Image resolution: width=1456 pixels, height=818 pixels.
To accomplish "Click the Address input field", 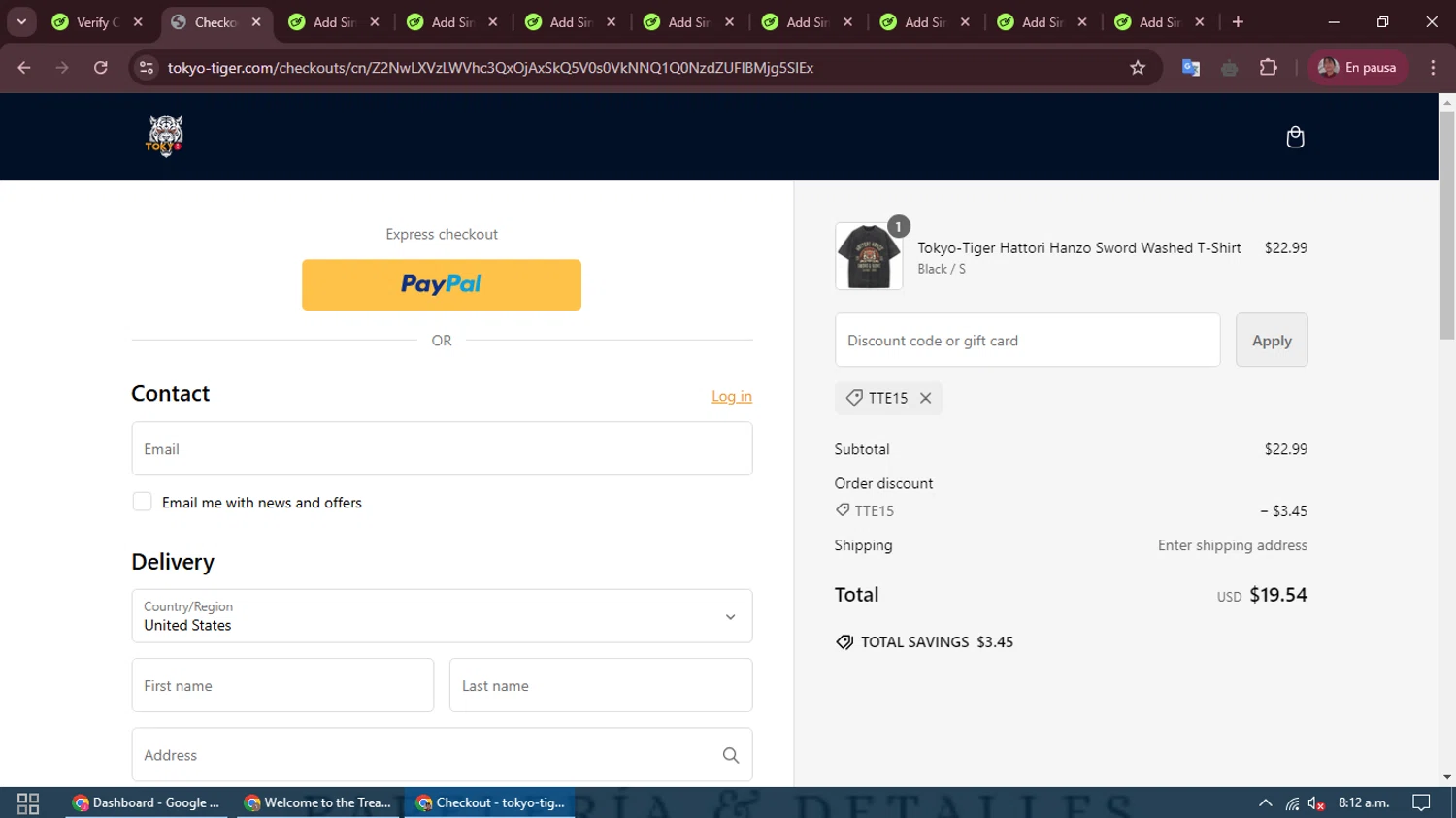I will (x=442, y=755).
